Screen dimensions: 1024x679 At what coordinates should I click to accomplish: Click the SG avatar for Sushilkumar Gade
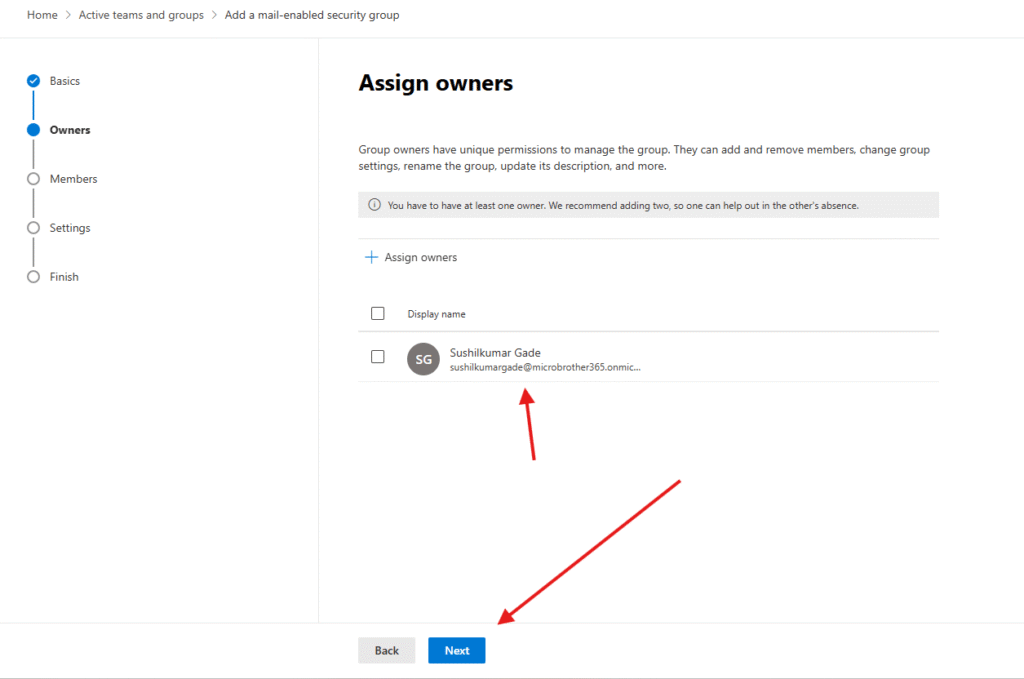click(423, 359)
